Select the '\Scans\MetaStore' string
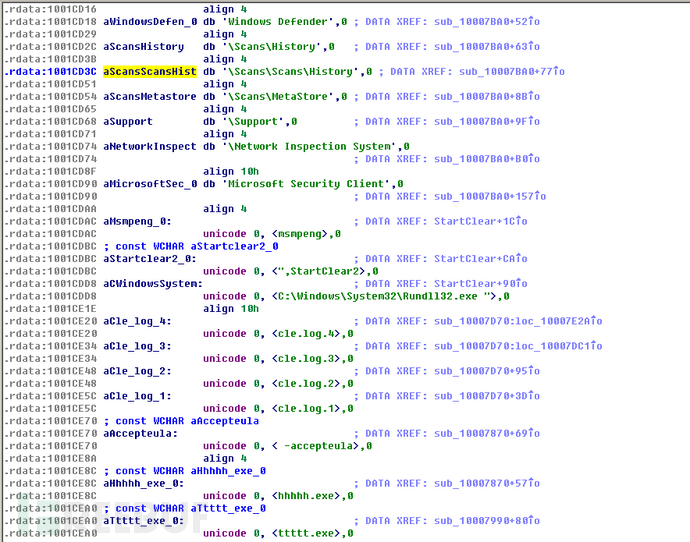The image size is (690, 542). point(278,97)
